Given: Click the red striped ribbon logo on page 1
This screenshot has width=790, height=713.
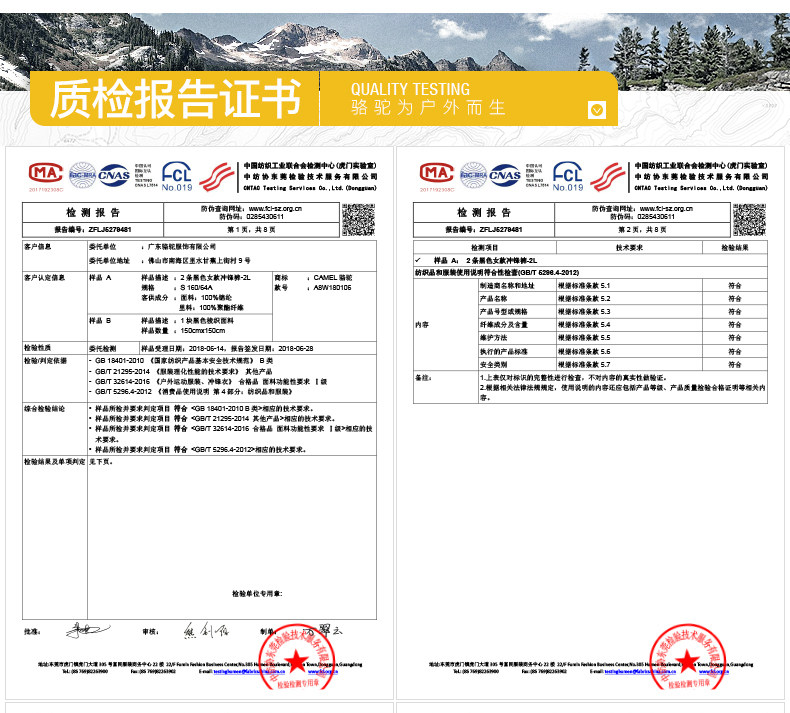Looking at the screenshot, I should pos(217,177).
